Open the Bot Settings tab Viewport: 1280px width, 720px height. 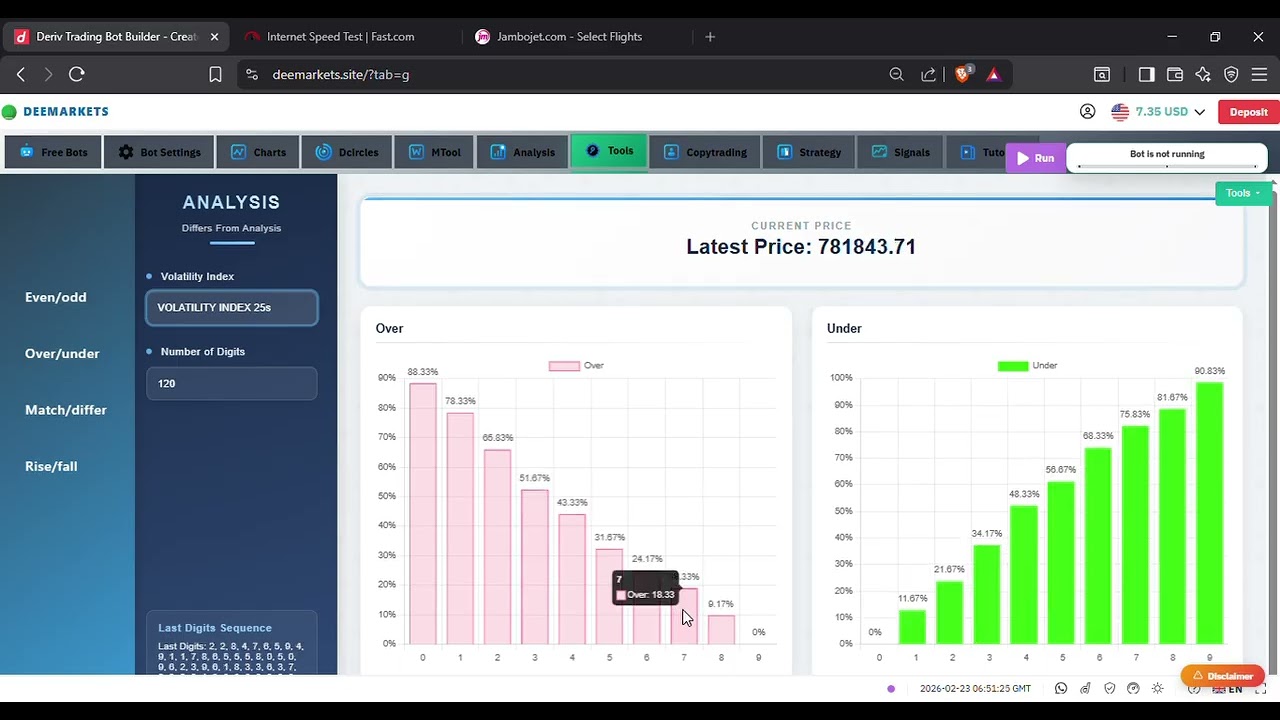[159, 152]
